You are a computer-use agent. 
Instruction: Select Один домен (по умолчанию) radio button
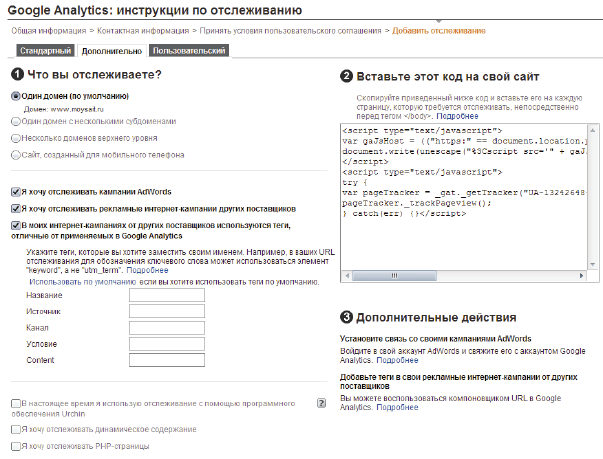(15, 96)
